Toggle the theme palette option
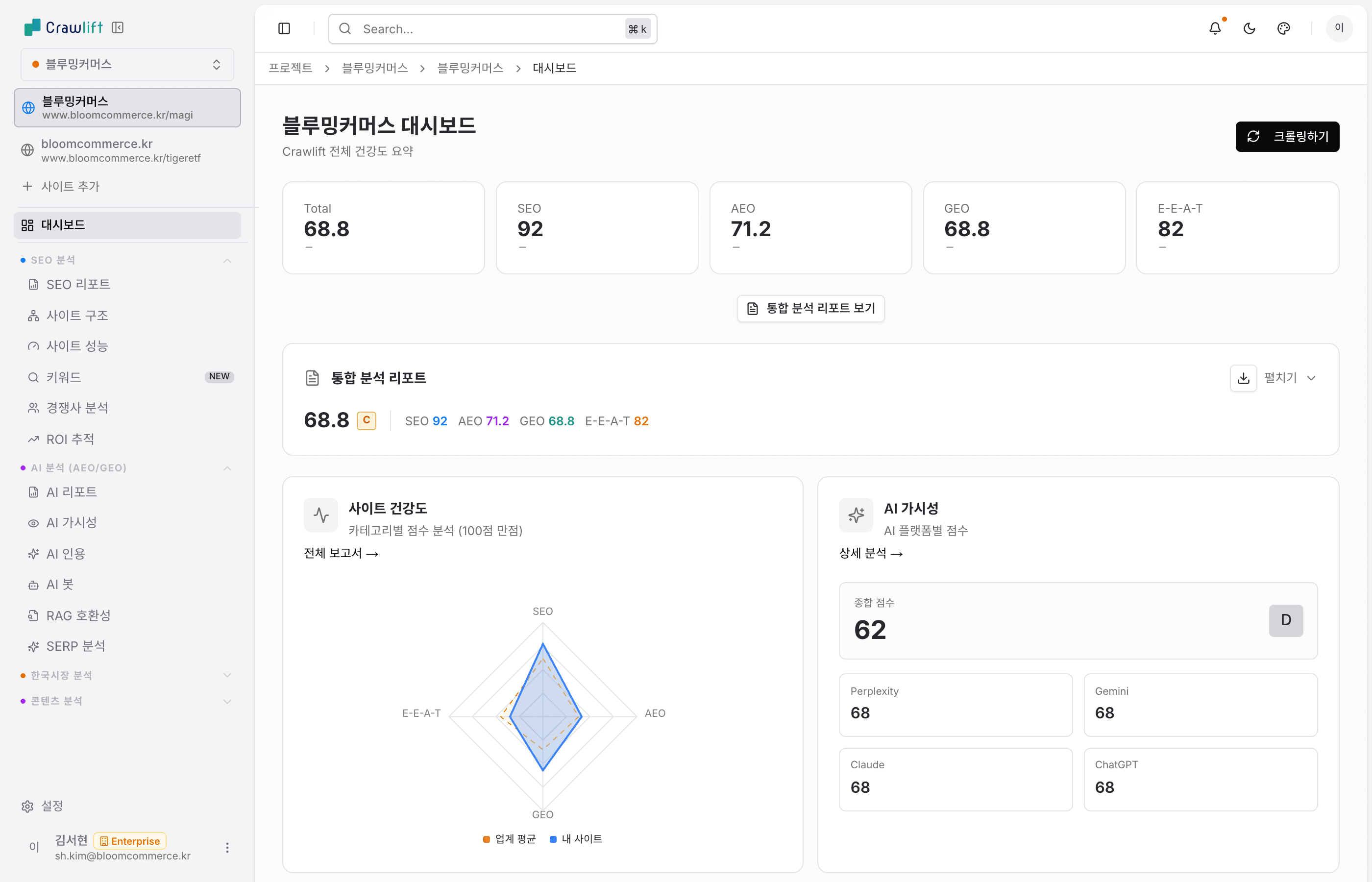 (x=1283, y=28)
